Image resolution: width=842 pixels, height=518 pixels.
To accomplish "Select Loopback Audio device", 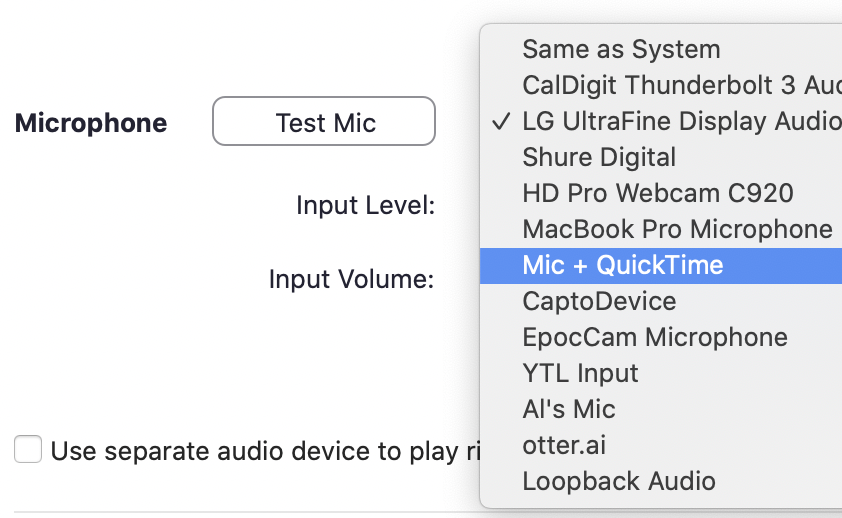I will tap(618, 481).
